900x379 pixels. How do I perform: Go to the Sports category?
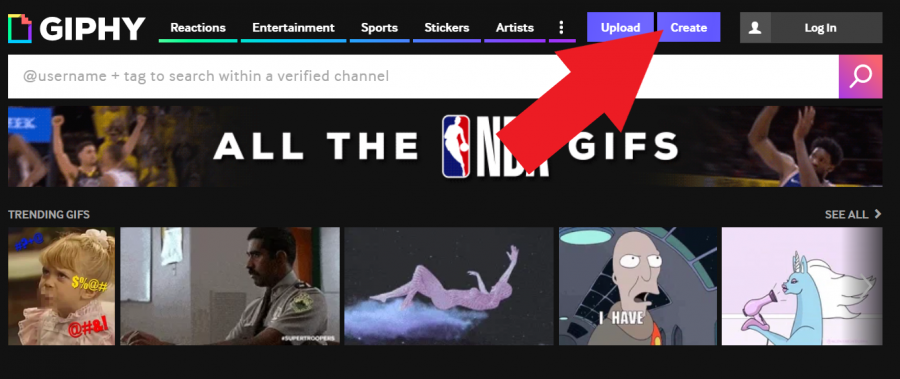tap(379, 28)
